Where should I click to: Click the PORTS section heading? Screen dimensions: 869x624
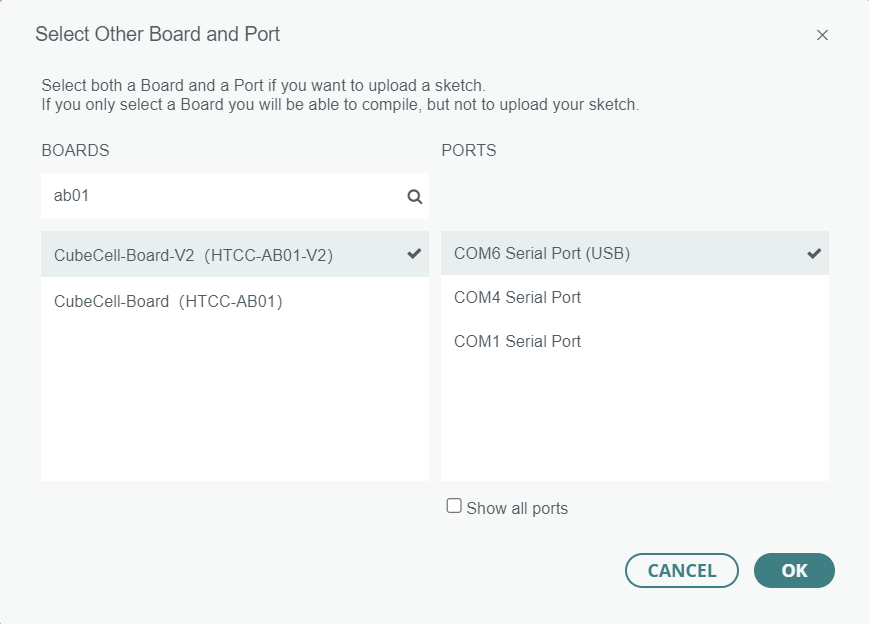pos(469,151)
